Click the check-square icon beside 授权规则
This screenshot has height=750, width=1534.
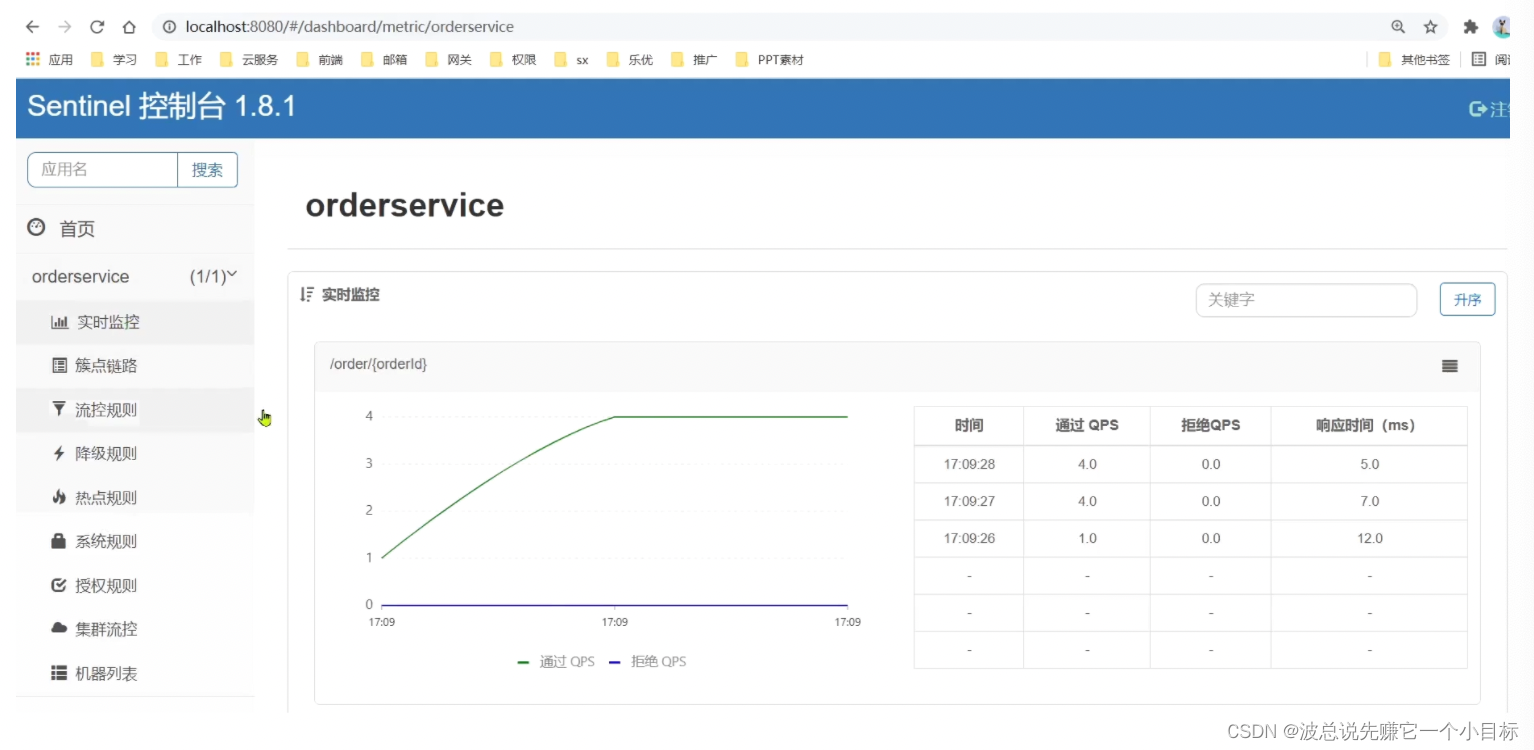point(59,585)
